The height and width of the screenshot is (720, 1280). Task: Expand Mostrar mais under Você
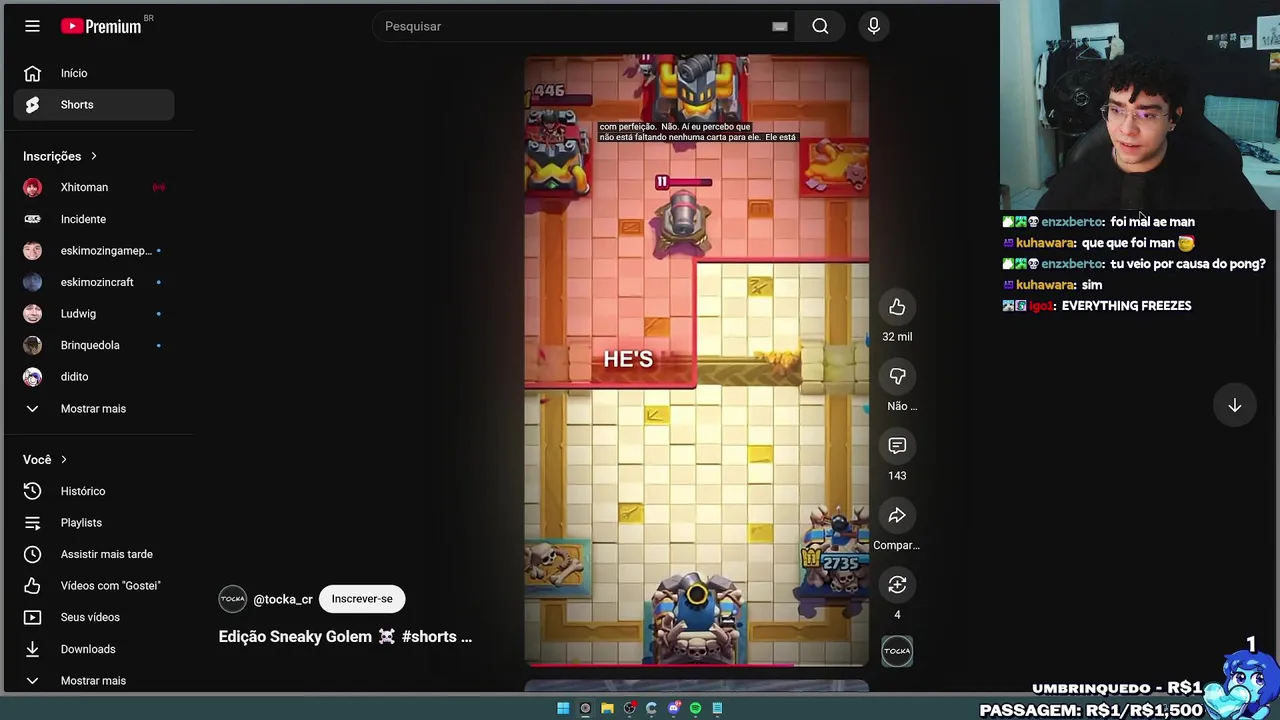tap(94, 681)
